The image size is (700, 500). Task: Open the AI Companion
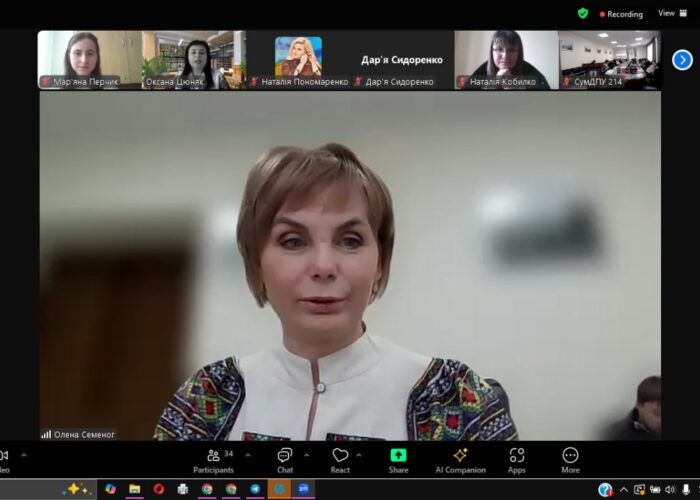pyautogui.click(x=460, y=459)
